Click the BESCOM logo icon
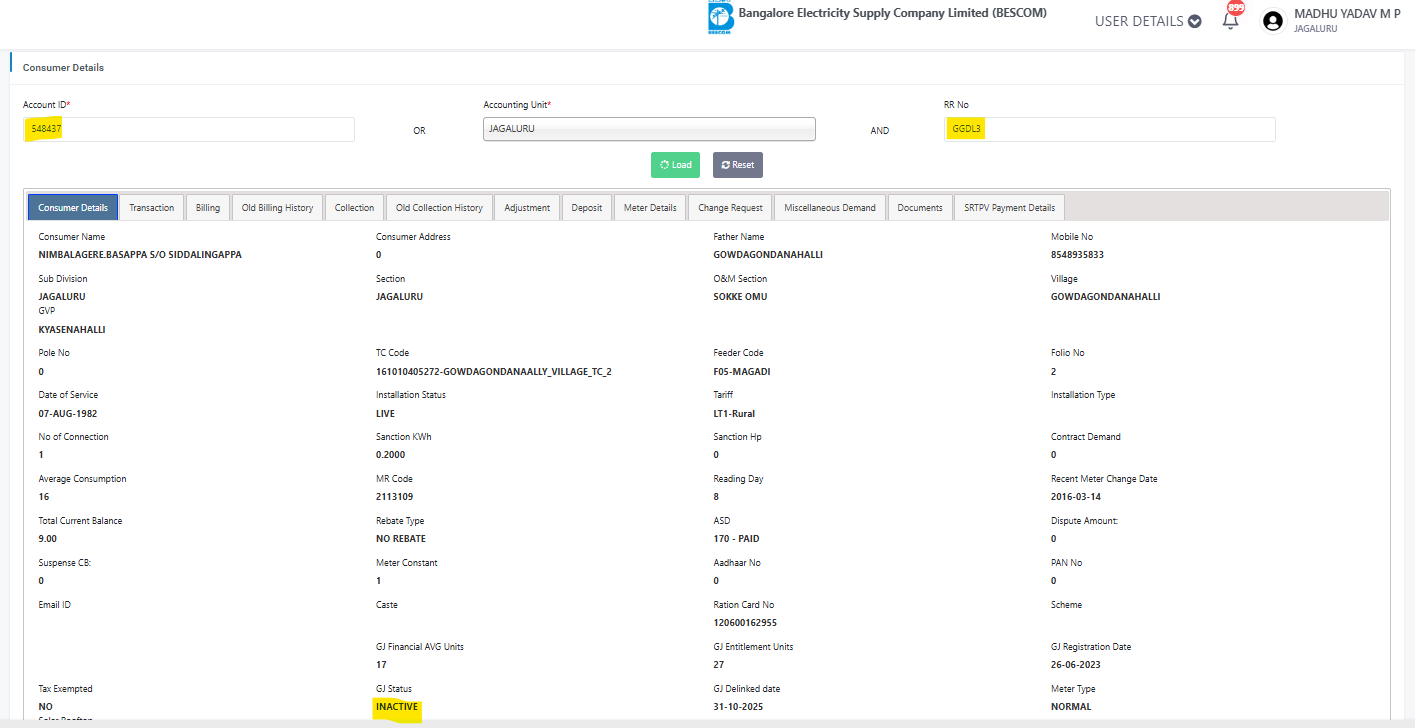 pos(720,18)
